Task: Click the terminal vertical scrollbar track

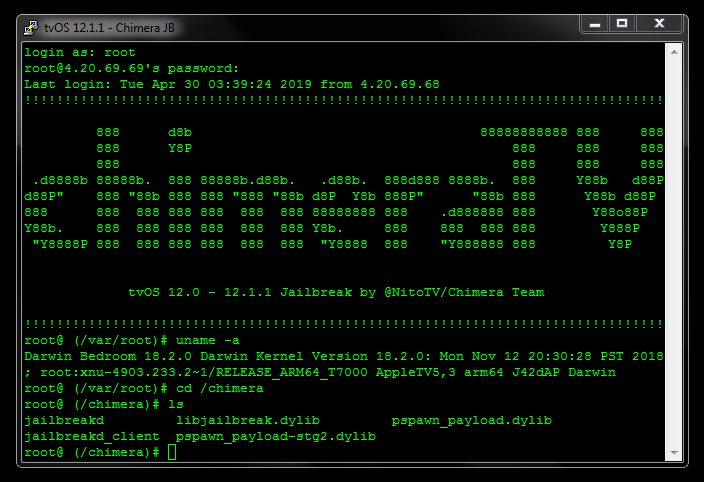Action: [x=674, y=252]
